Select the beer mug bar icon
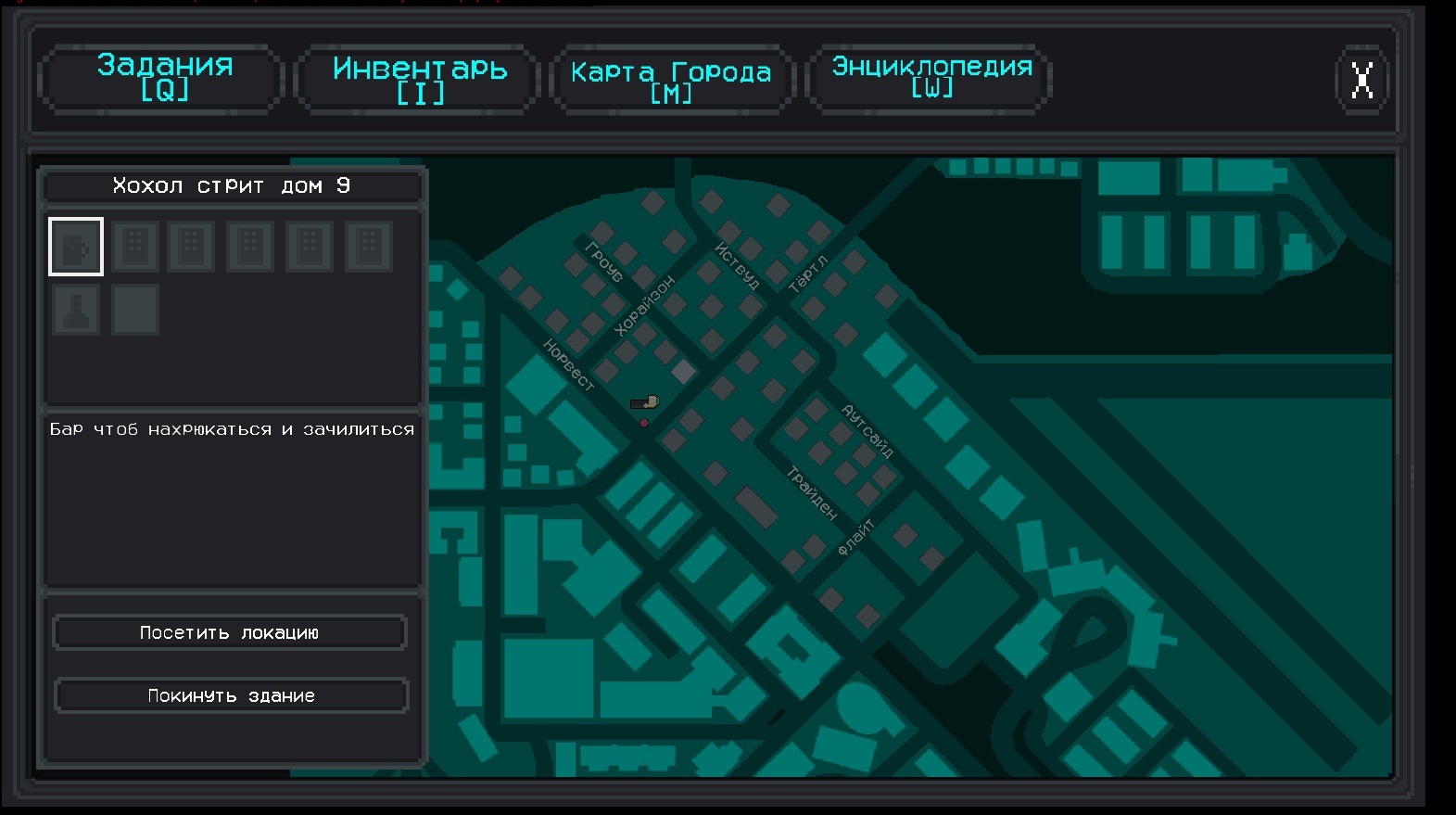Viewport: 1456px width, 815px height. pyautogui.click(x=76, y=247)
